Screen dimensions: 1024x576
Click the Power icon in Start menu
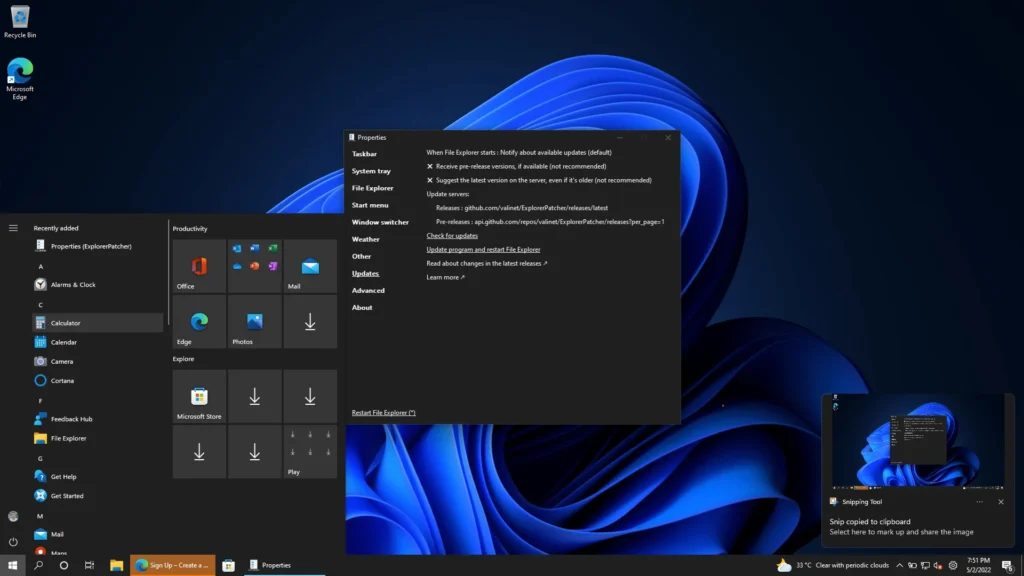pyautogui.click(x=13, y=541)
